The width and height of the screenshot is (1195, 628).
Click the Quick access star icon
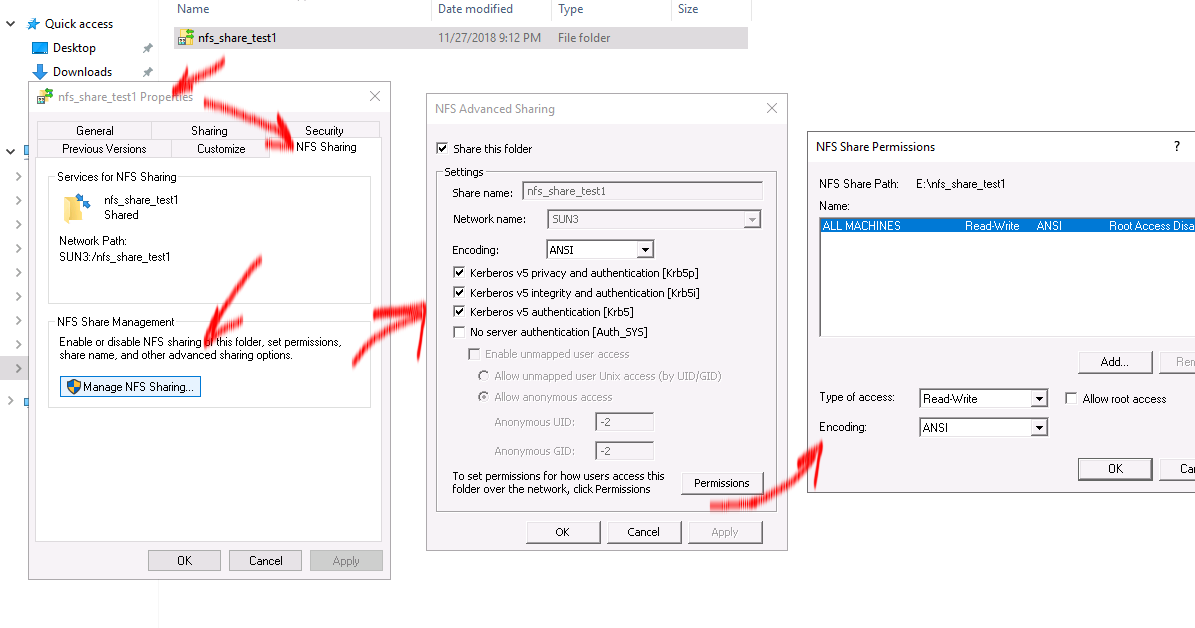34,23
